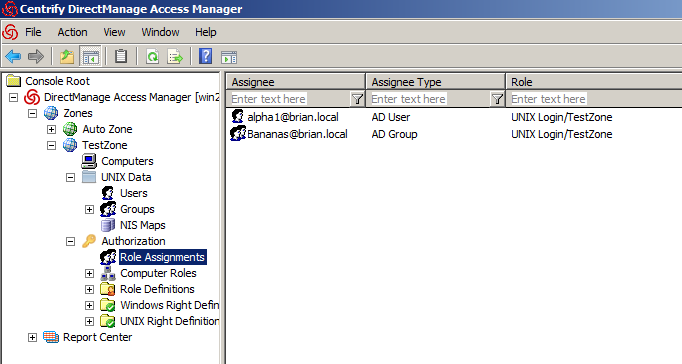Click the Refresh toolbar icon

coord(152,57)
